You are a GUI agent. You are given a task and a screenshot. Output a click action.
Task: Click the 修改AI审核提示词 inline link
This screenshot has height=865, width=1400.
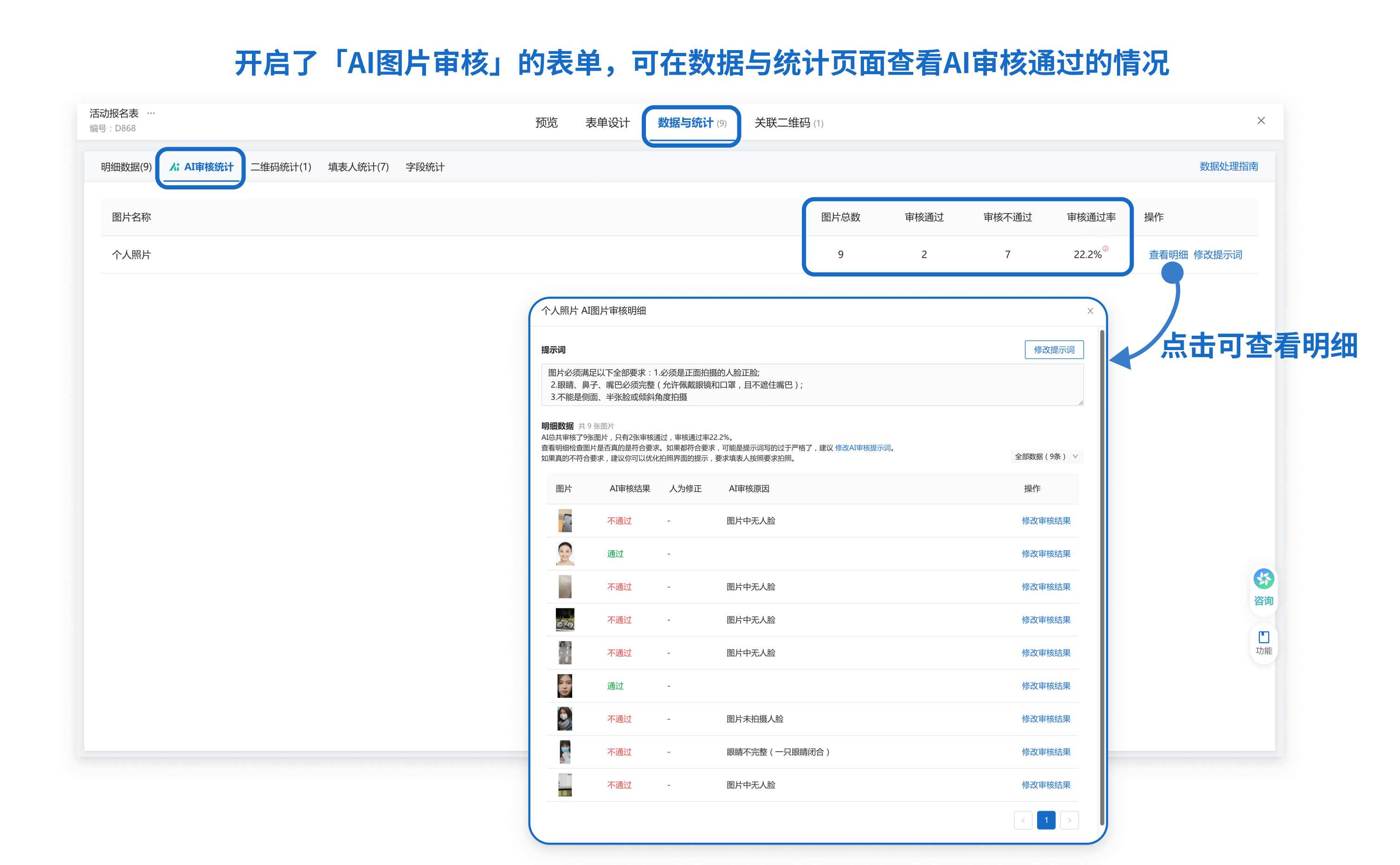tap(862, 448)
